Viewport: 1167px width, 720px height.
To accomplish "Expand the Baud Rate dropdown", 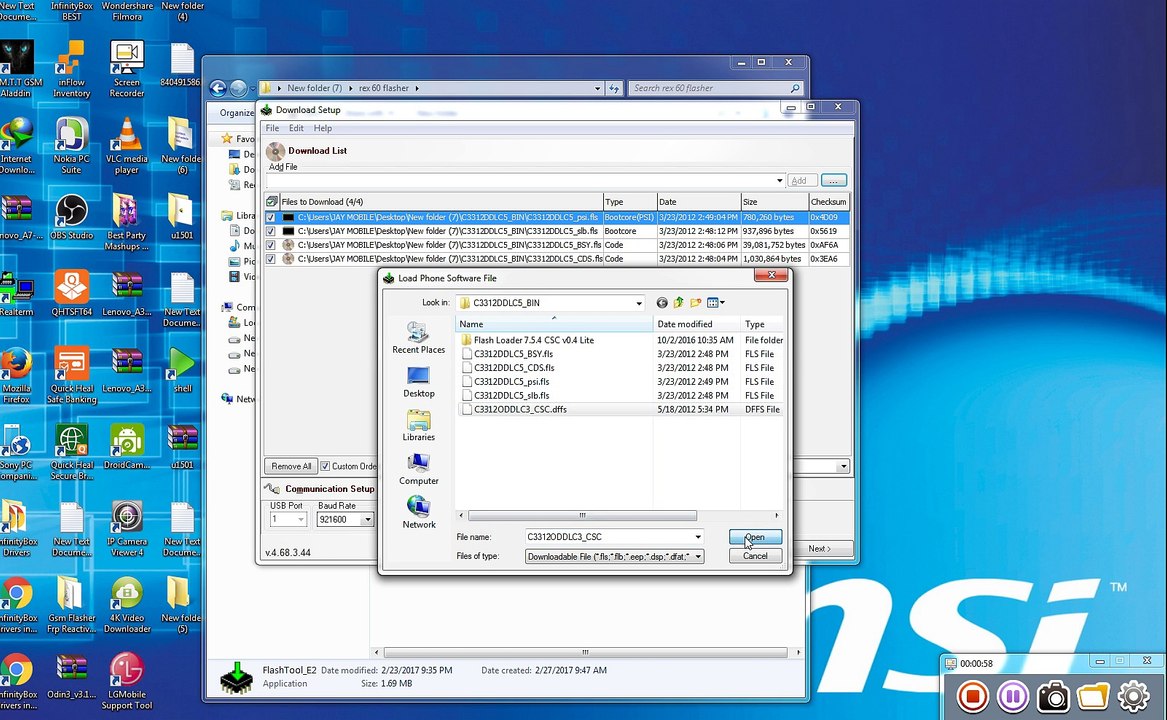I will pos(367,520).
